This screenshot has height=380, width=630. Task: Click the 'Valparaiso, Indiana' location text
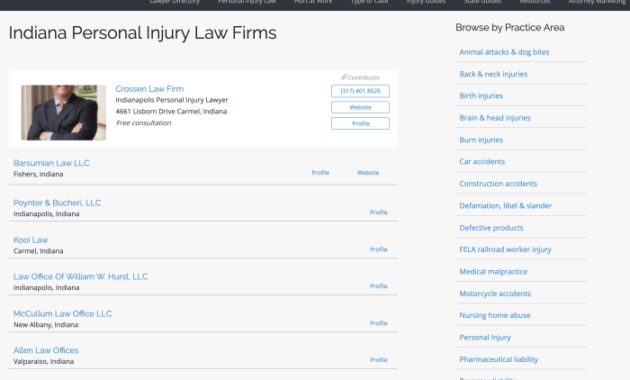point(43,362)
